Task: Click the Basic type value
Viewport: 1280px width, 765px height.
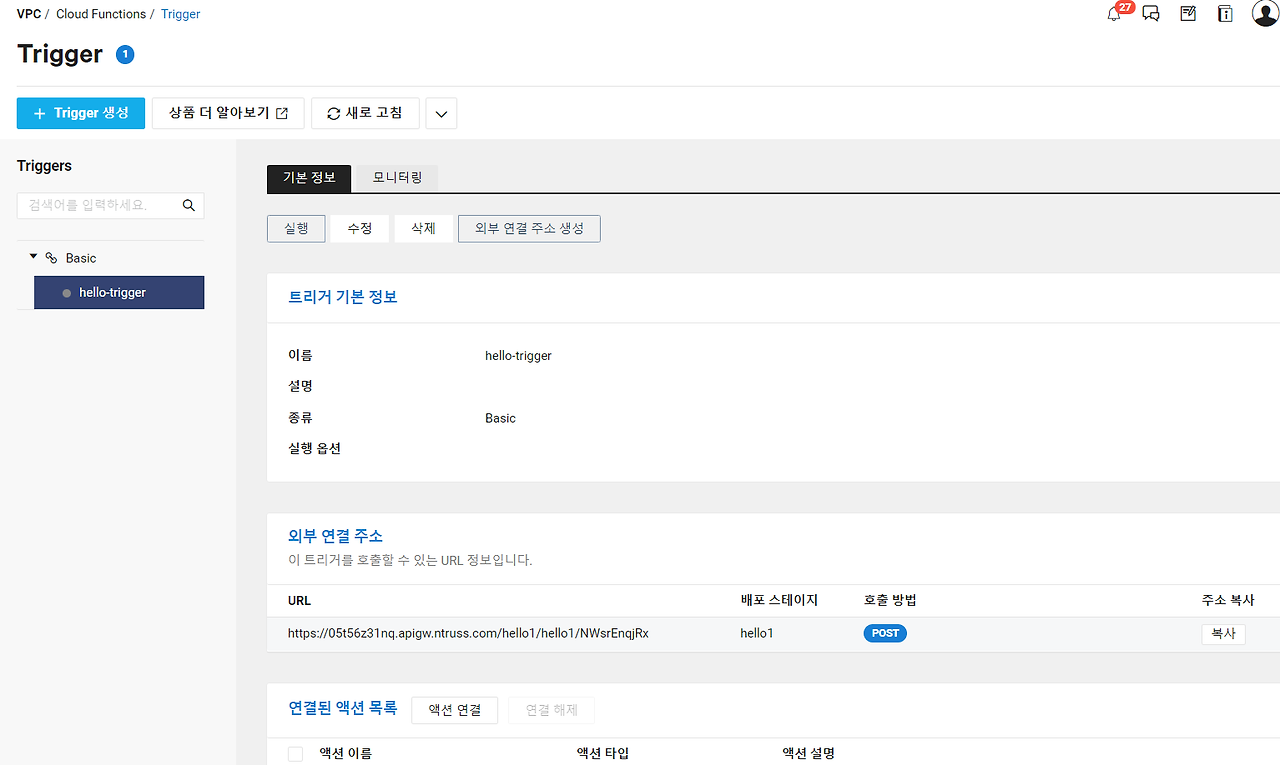Action: tap(500, 418)
